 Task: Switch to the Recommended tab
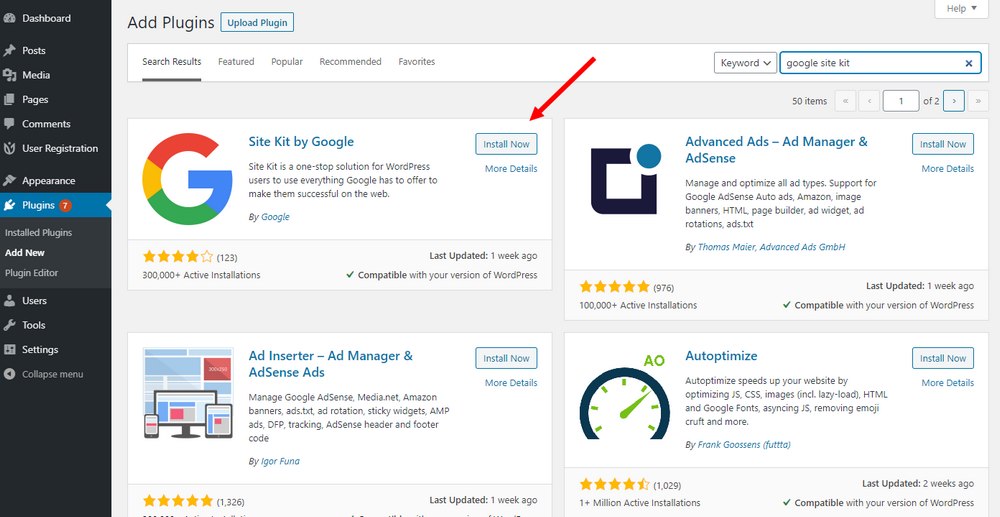click(350, 62)
